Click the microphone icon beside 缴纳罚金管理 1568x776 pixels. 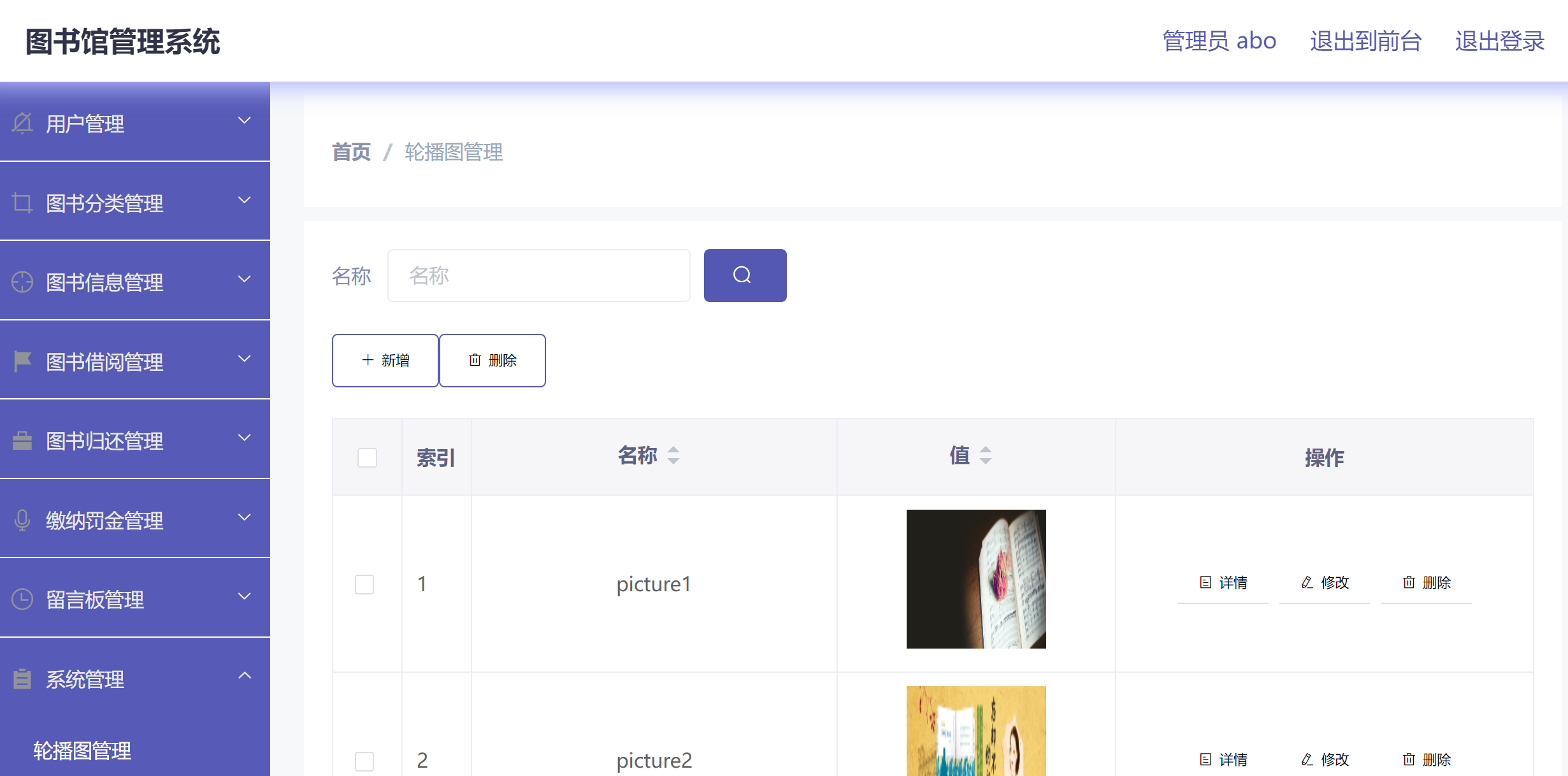pyautogui.click(x=22, y=520)
